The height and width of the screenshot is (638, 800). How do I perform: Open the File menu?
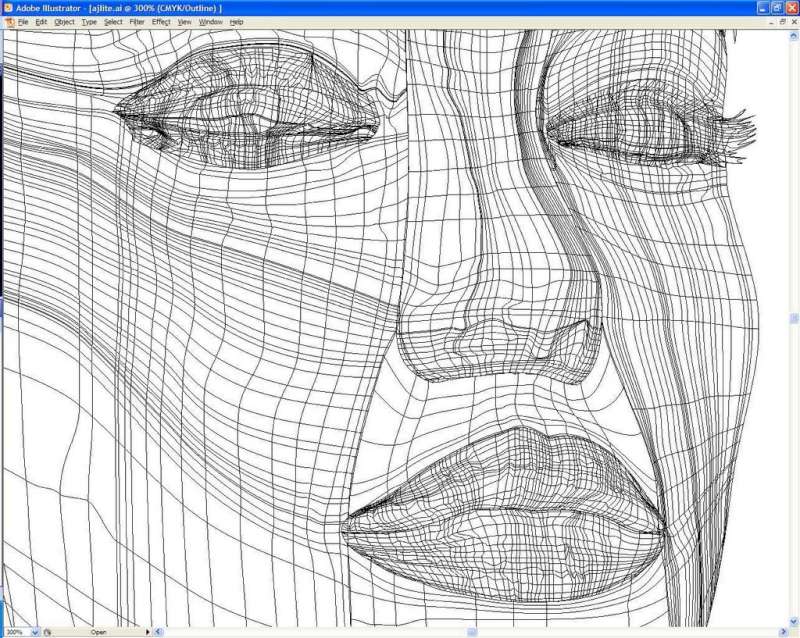[24, 21]
